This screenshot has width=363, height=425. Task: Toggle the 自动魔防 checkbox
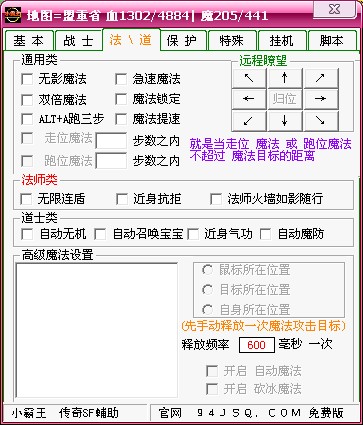click(x=265, y=234)
